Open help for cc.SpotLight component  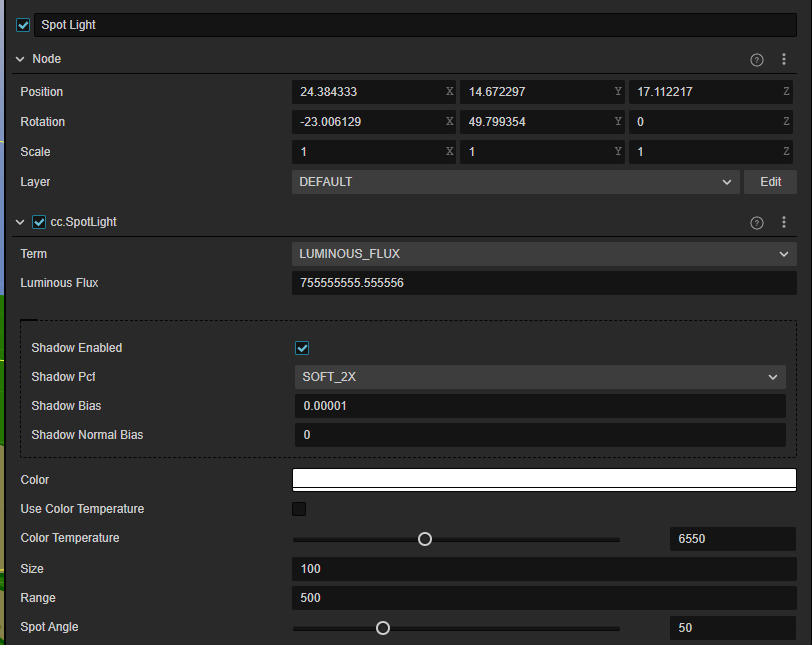click(757, 223)
